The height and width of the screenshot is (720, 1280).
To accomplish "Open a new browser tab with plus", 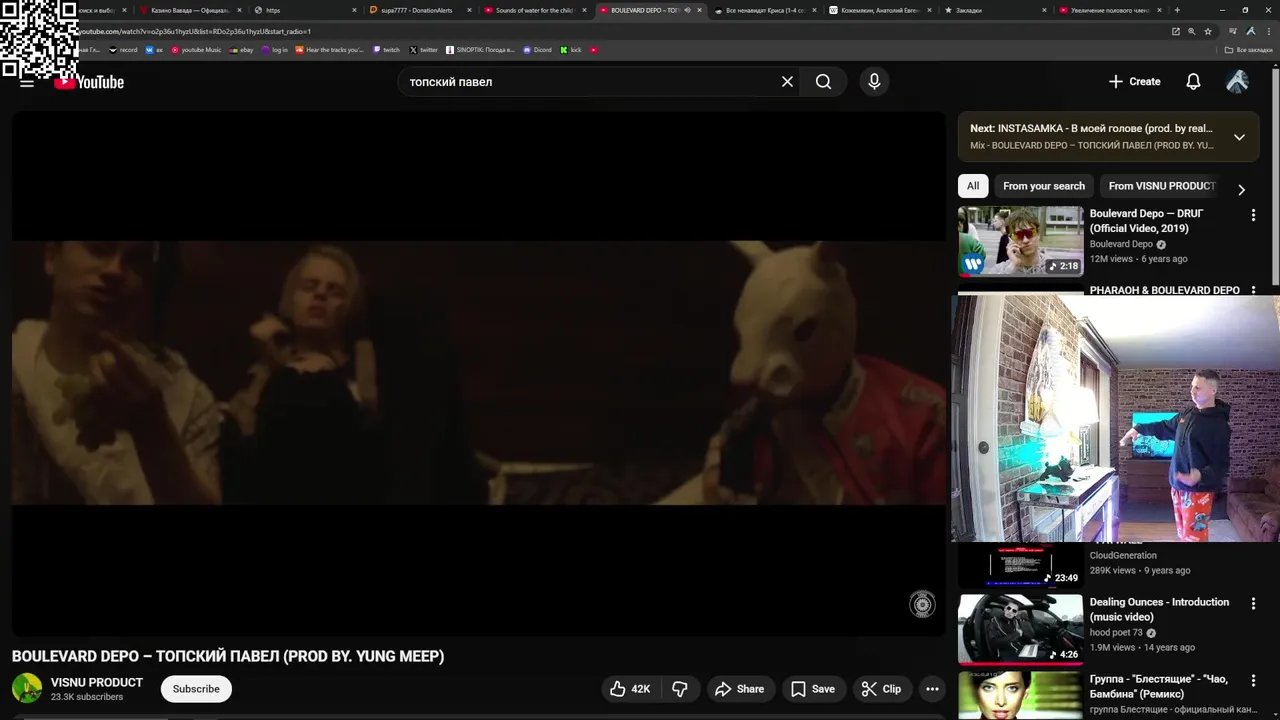I will [x=1177, y=10].
